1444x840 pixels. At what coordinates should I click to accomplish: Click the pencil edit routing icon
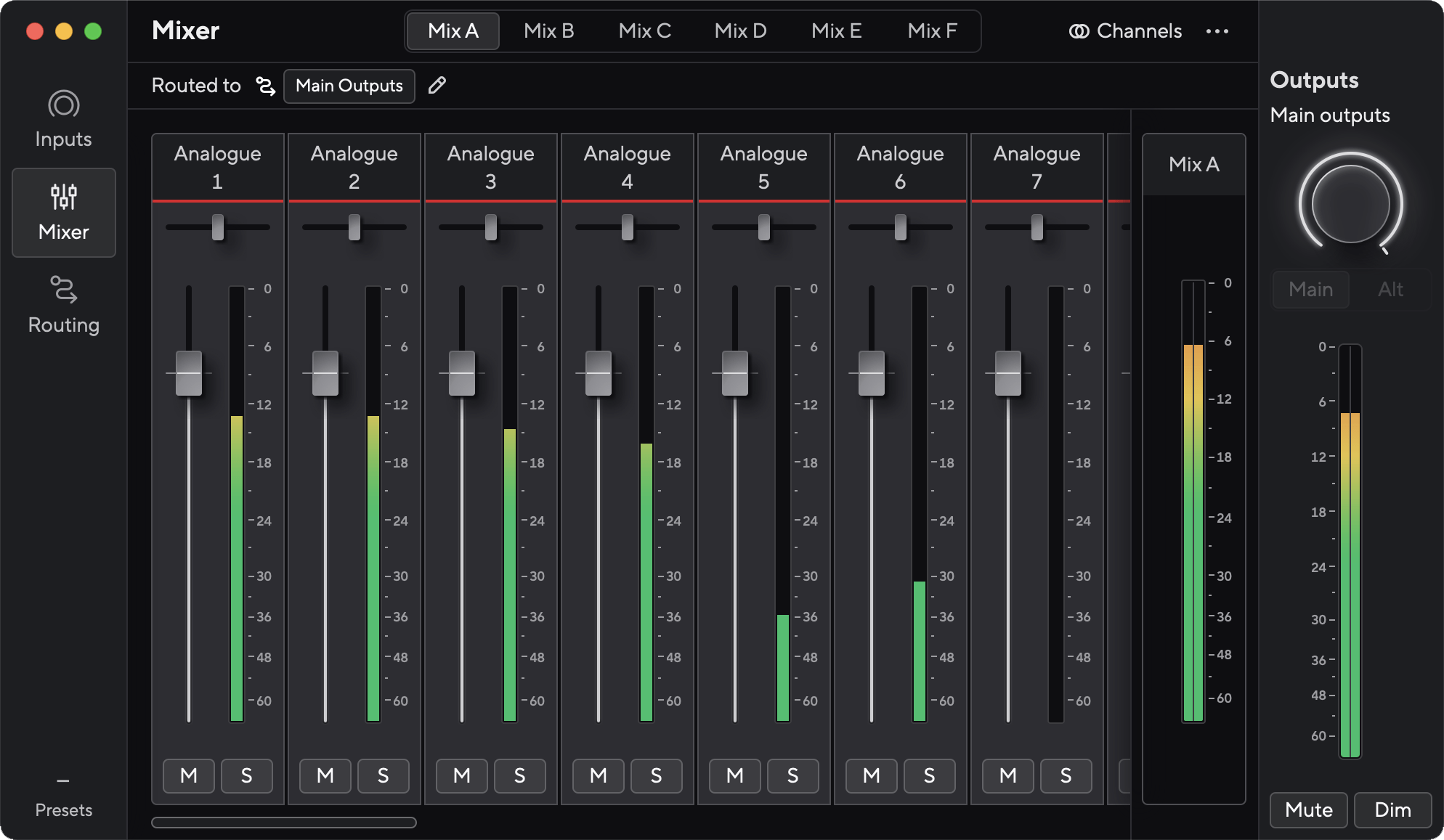click(437, 86)
